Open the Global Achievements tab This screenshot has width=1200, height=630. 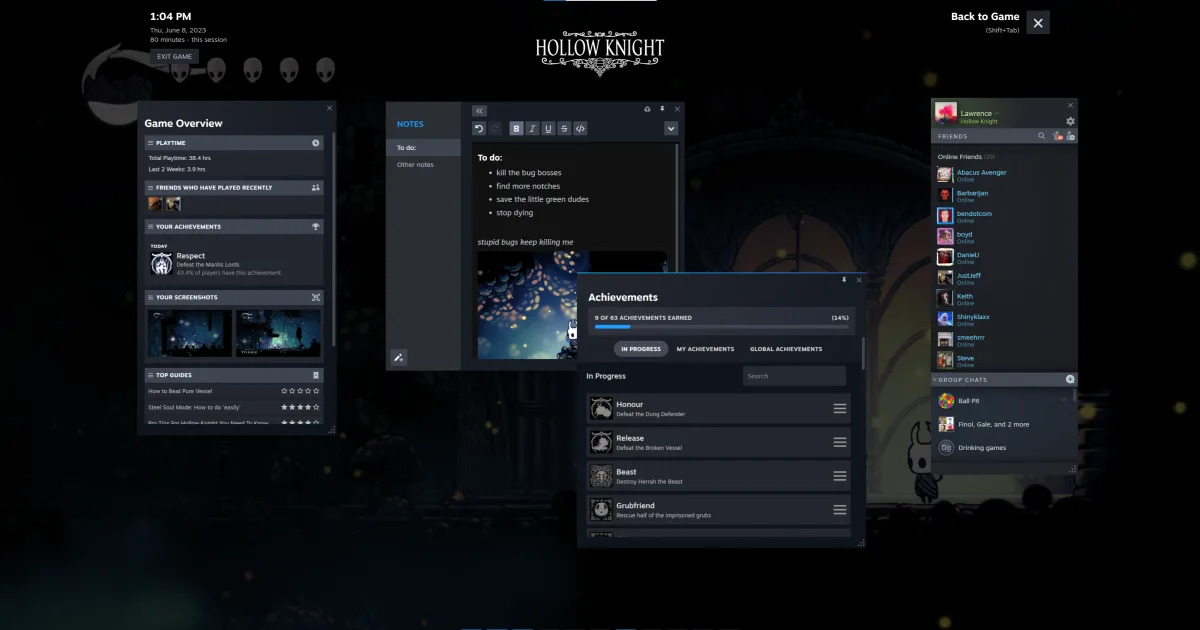pos(786,348)
